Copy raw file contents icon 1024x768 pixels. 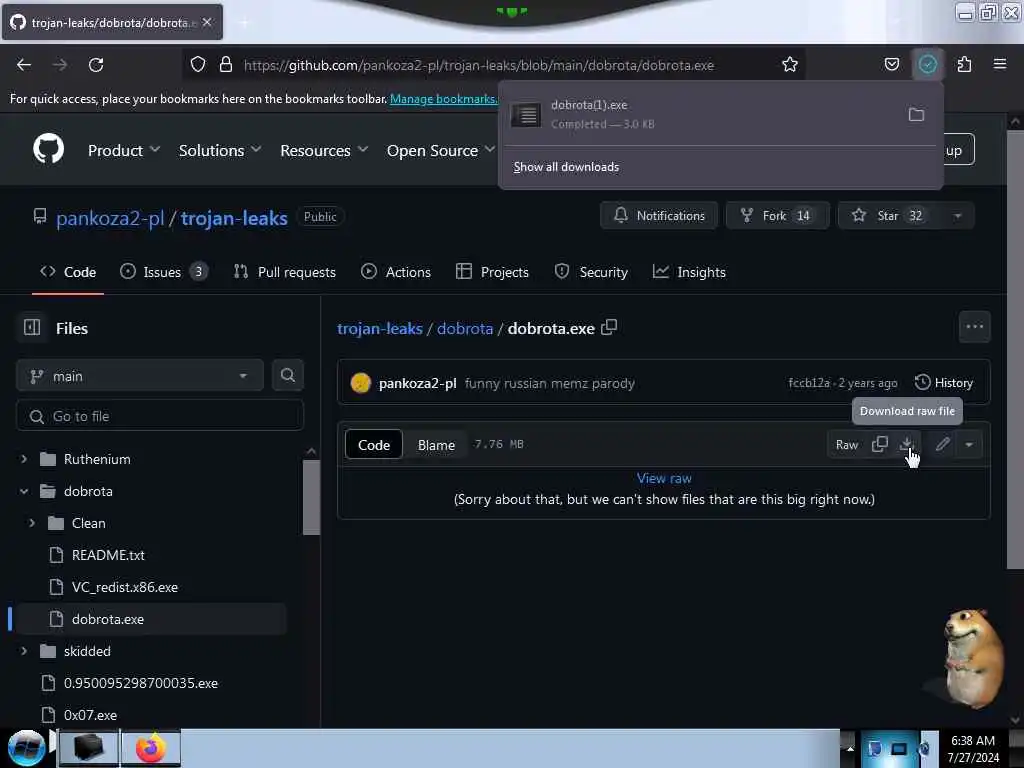coord(880,444)
